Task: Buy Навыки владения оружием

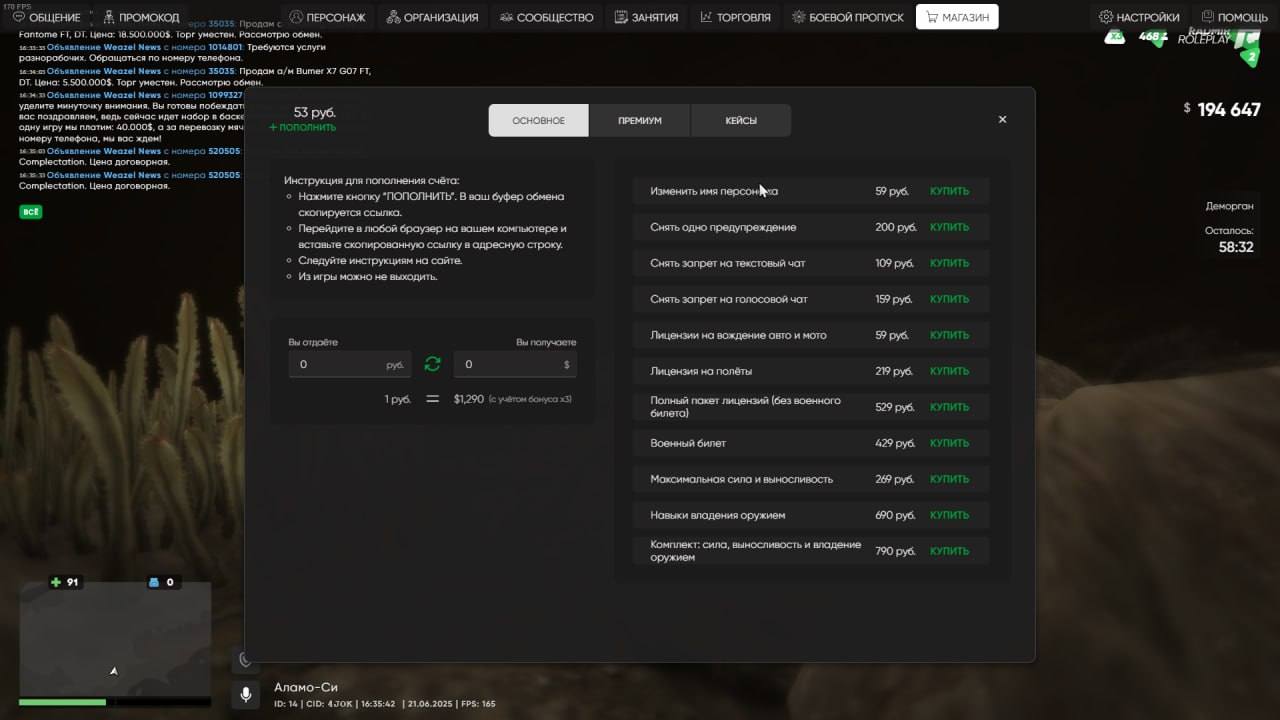Action: (949, 515)
